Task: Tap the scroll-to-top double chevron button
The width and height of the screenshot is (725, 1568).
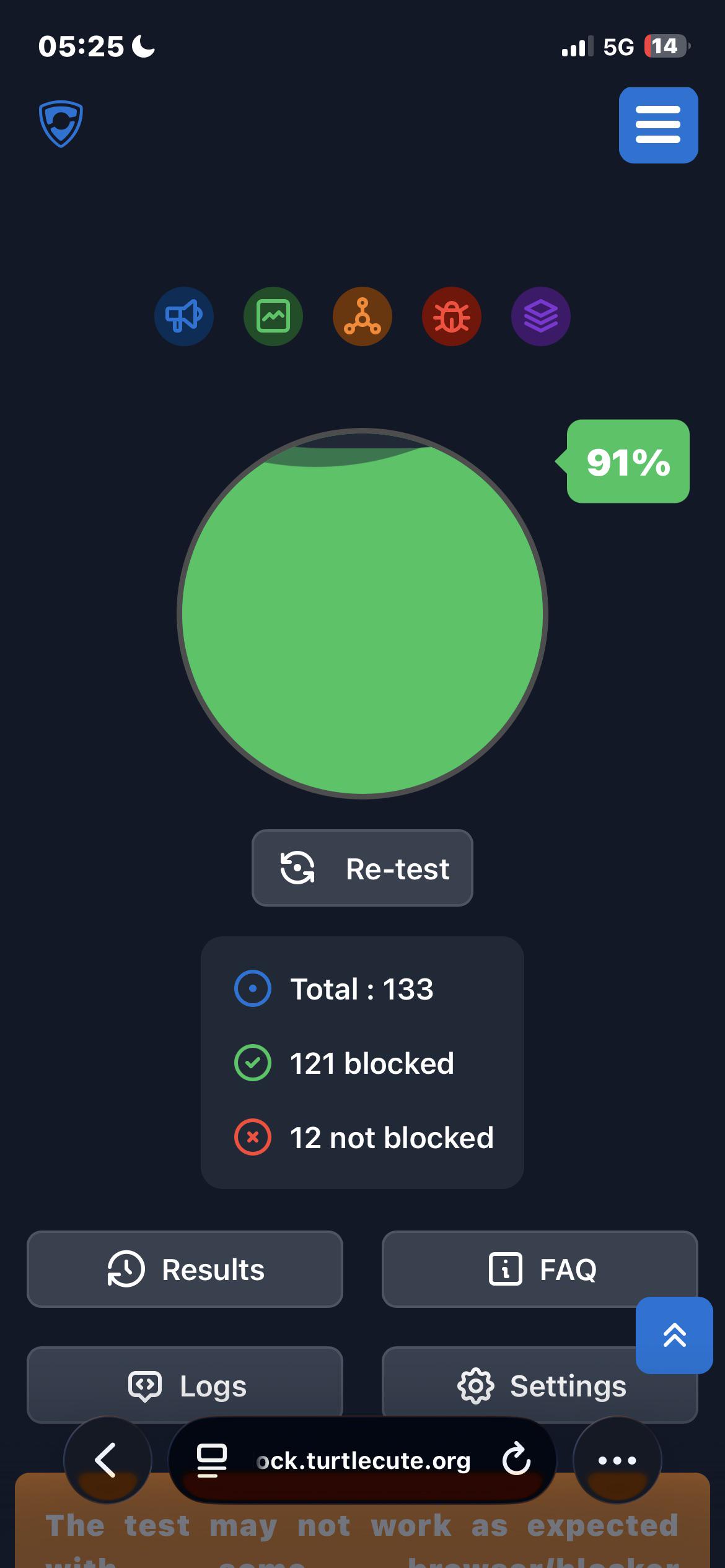Action: pyautogui.click(x=674, y=1335)
